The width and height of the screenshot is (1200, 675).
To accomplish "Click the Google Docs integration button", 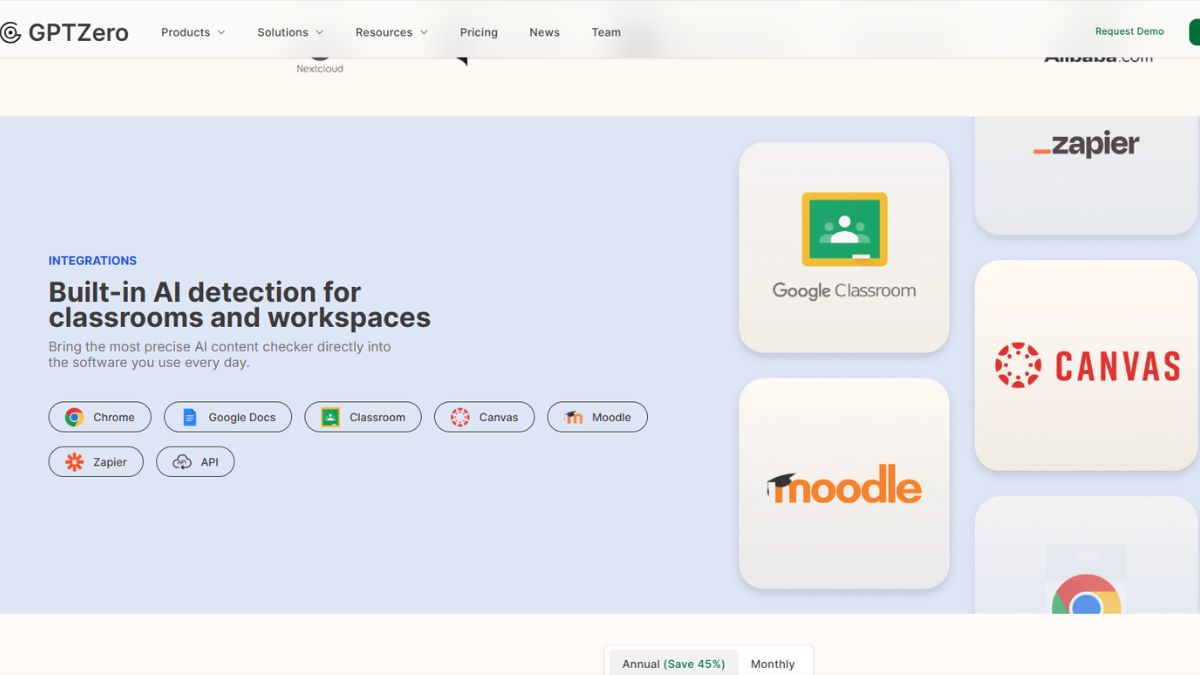I will pyautogui.click(x=228, y=417).
